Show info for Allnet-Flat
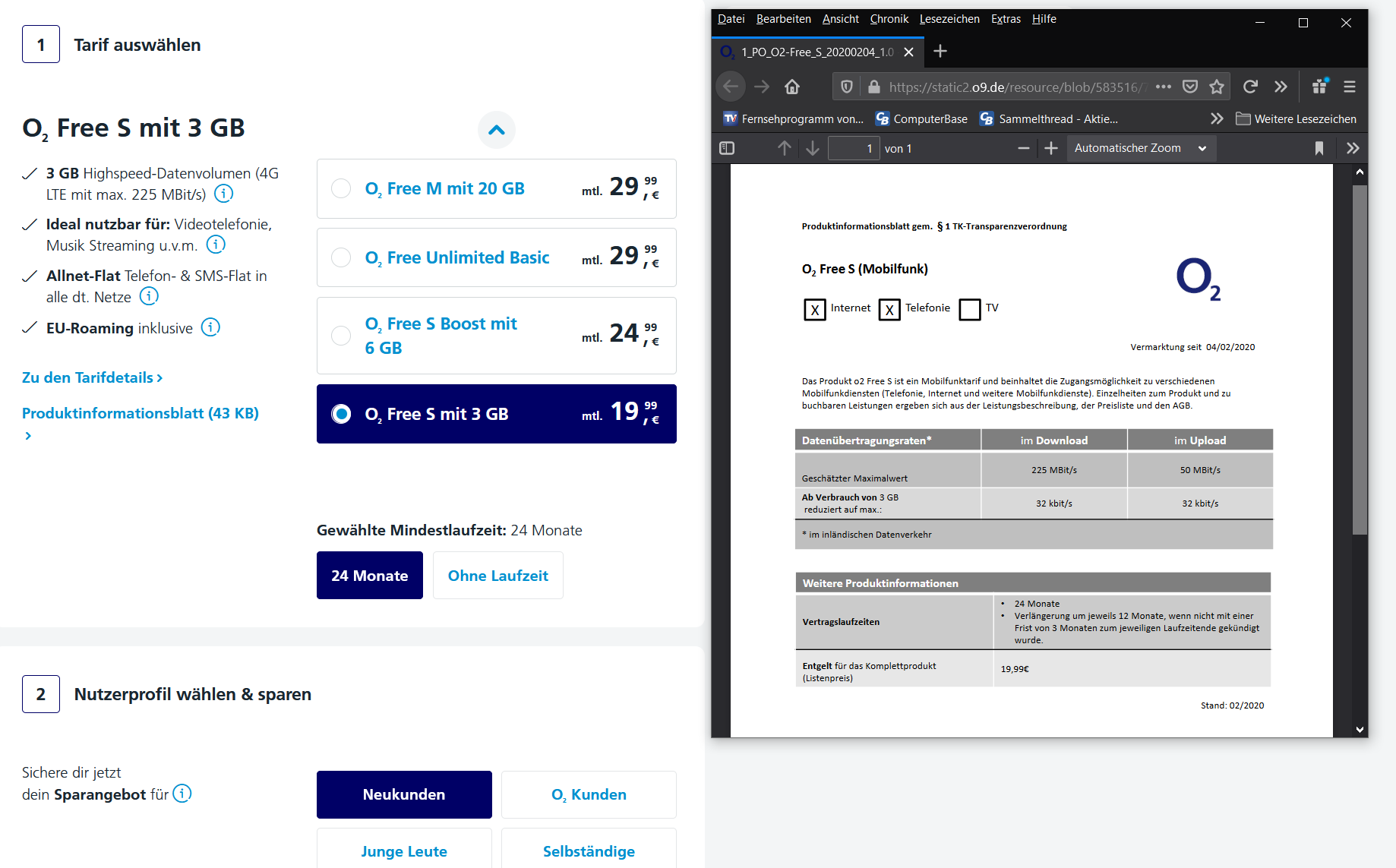The width and height of the screenshot is (1396, 868). [149, 296]
